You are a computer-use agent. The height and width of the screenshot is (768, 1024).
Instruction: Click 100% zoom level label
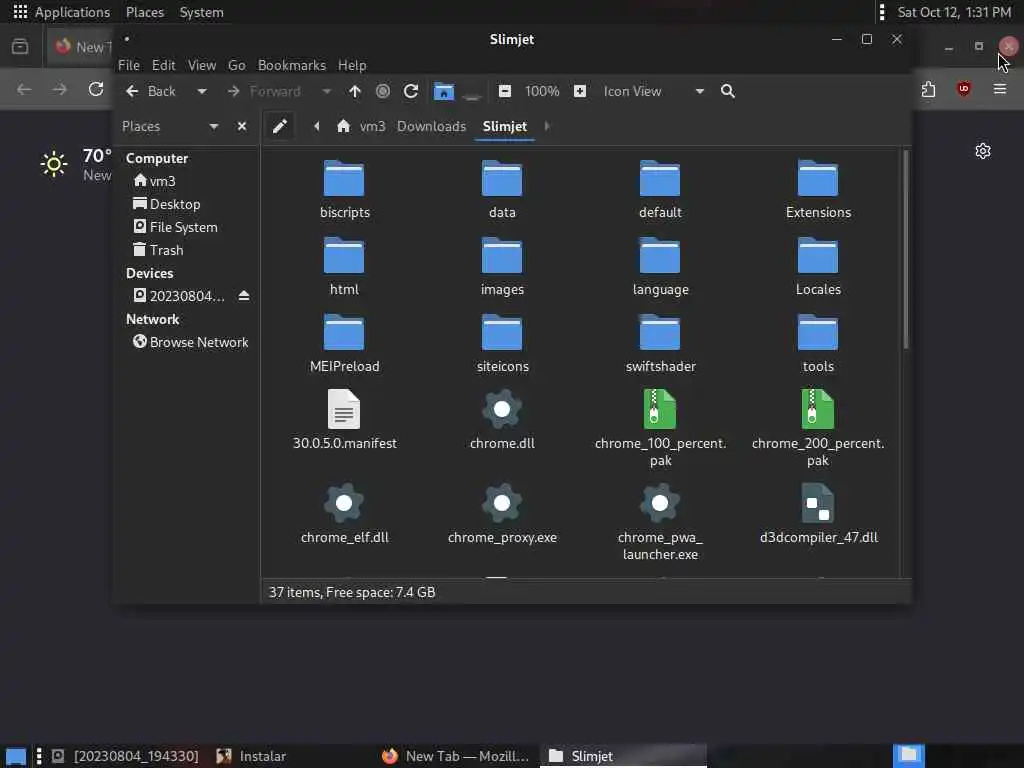[542, 91]
